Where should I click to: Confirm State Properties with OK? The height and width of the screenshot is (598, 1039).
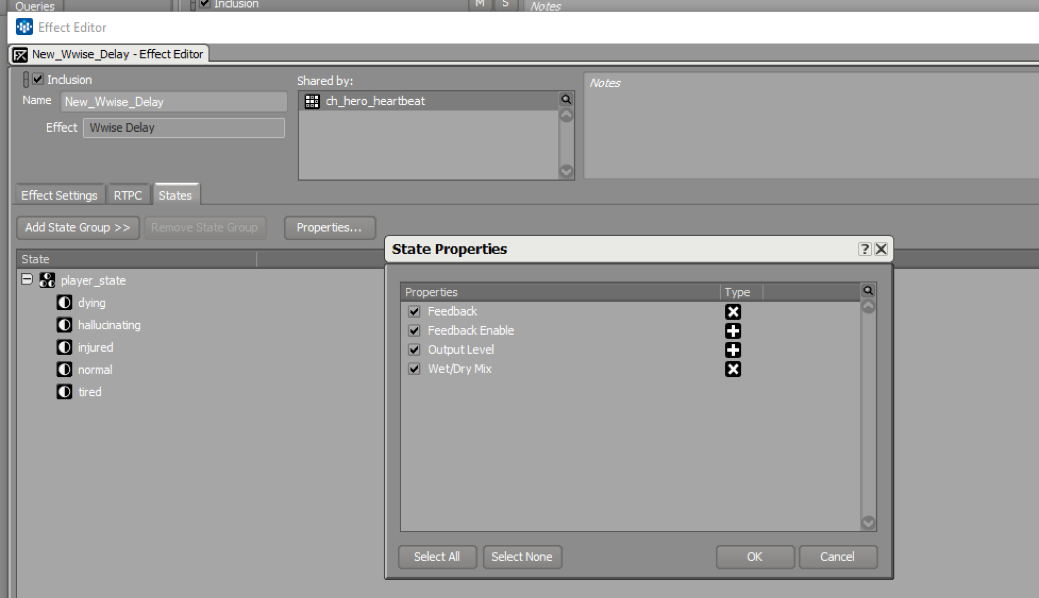tap(755, 557)
